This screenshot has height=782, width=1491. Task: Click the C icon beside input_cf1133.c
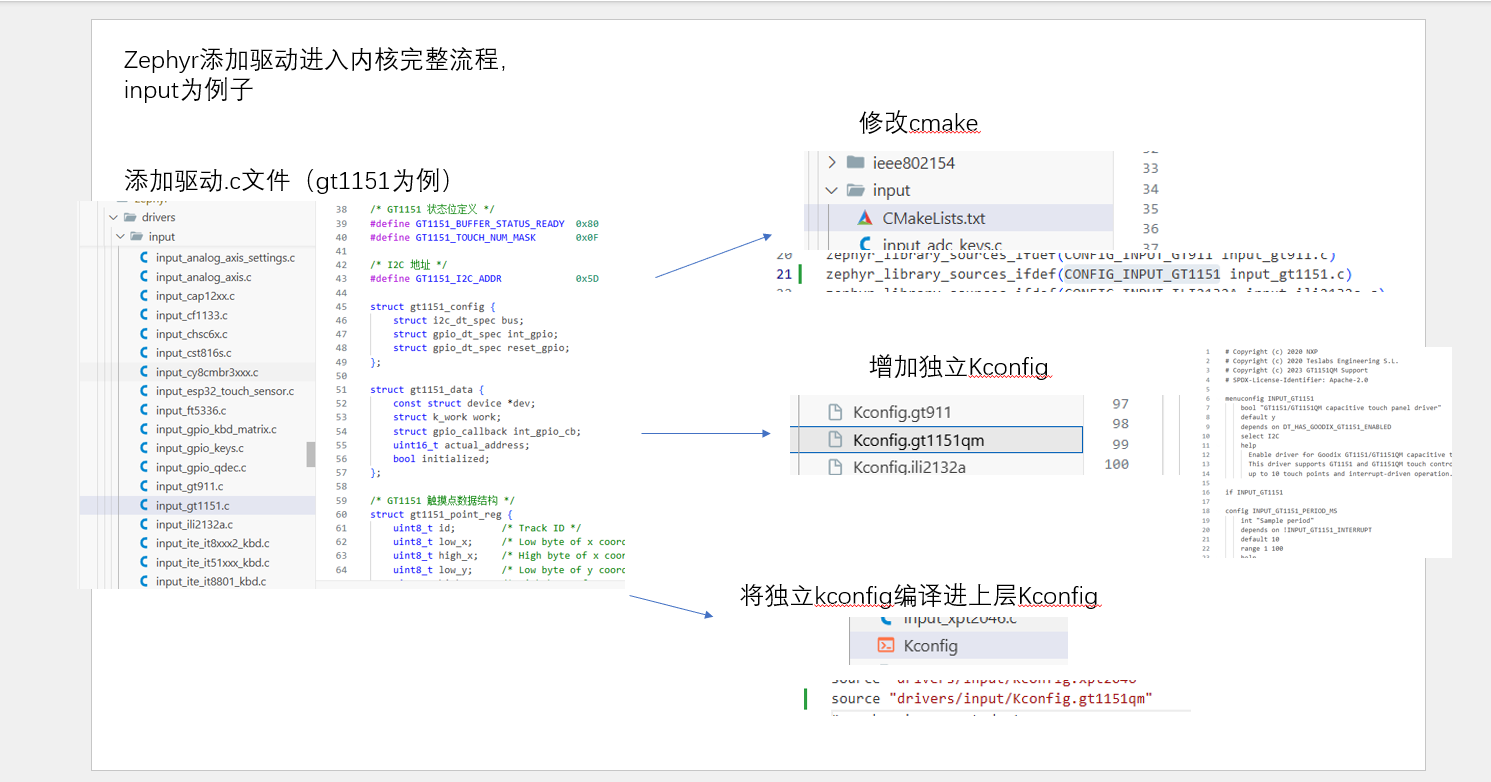click(x=146, y=315)
